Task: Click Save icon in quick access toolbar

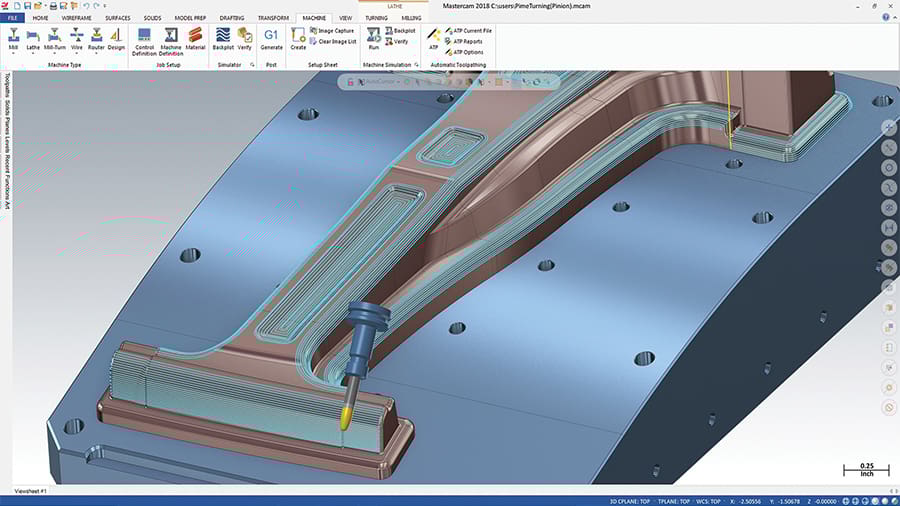Action: [x=27, y=6]
